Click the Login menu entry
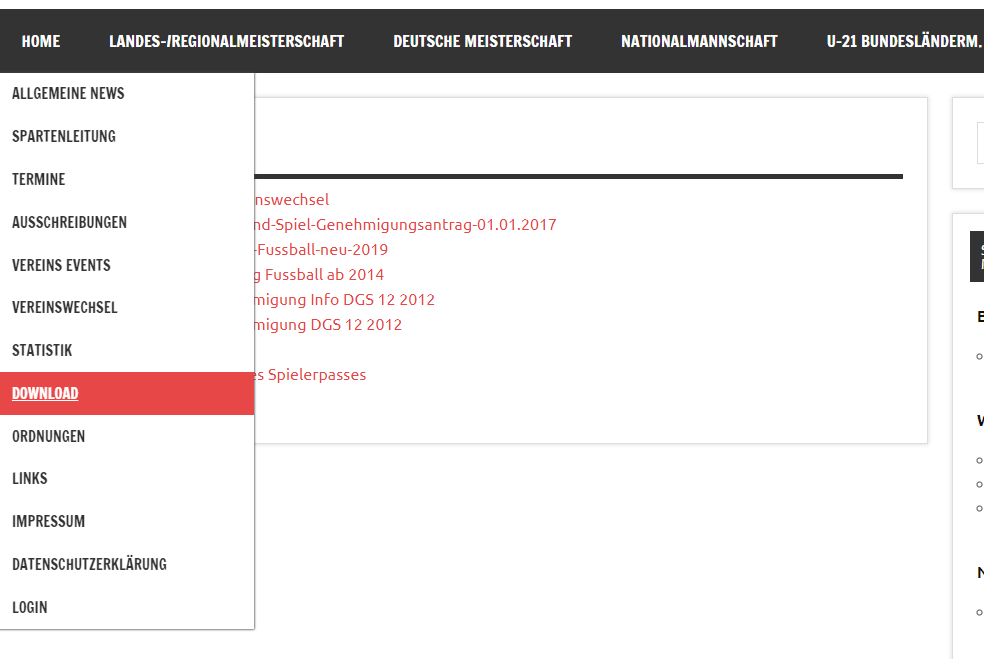 (30, 608)
